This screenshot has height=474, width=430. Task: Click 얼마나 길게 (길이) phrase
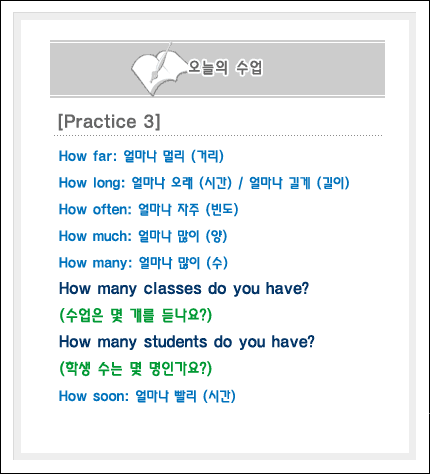coord(299,183)
